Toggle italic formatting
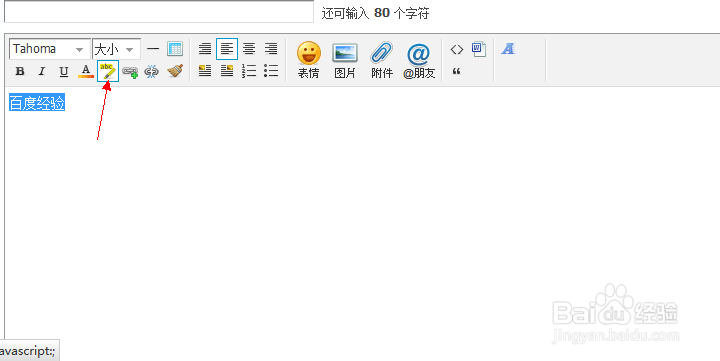720x361 pixels. [42, 71]
